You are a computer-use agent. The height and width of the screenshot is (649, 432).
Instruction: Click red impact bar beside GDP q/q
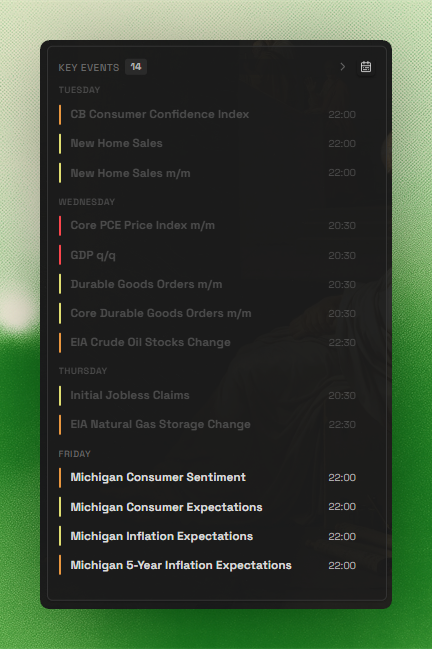tap(60, 255)
